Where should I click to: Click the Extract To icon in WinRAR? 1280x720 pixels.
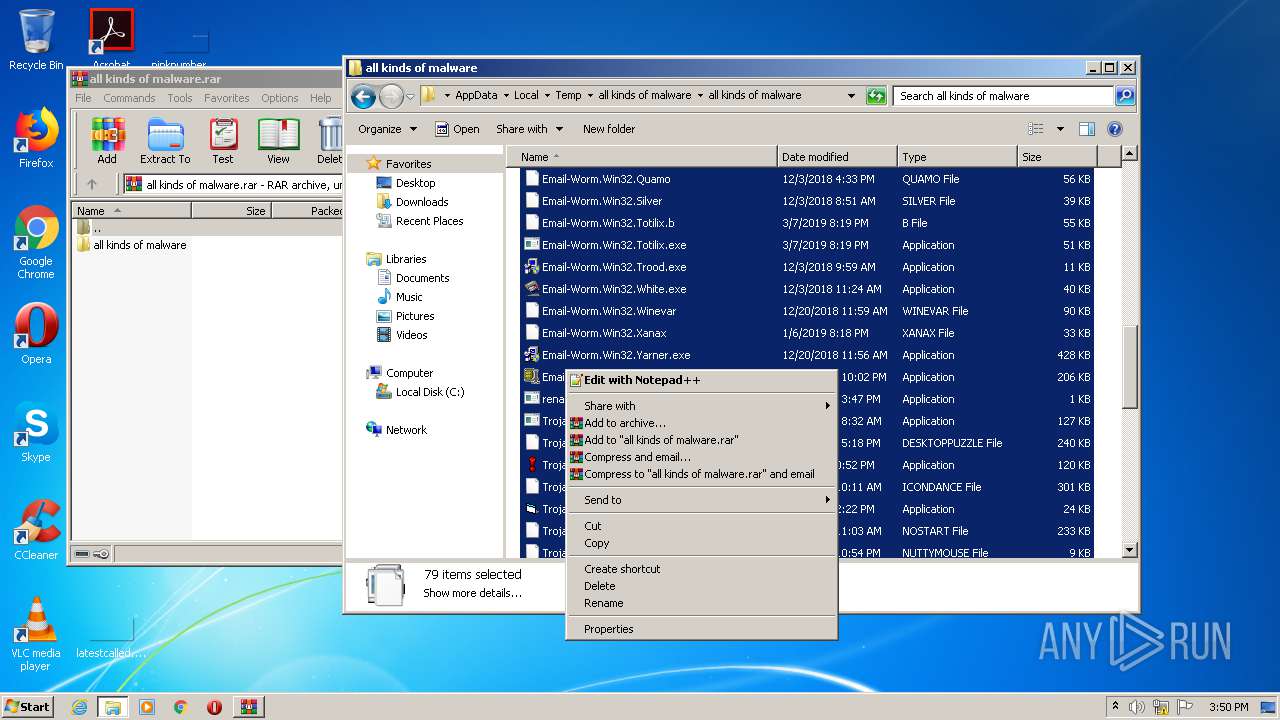[165, 141]
